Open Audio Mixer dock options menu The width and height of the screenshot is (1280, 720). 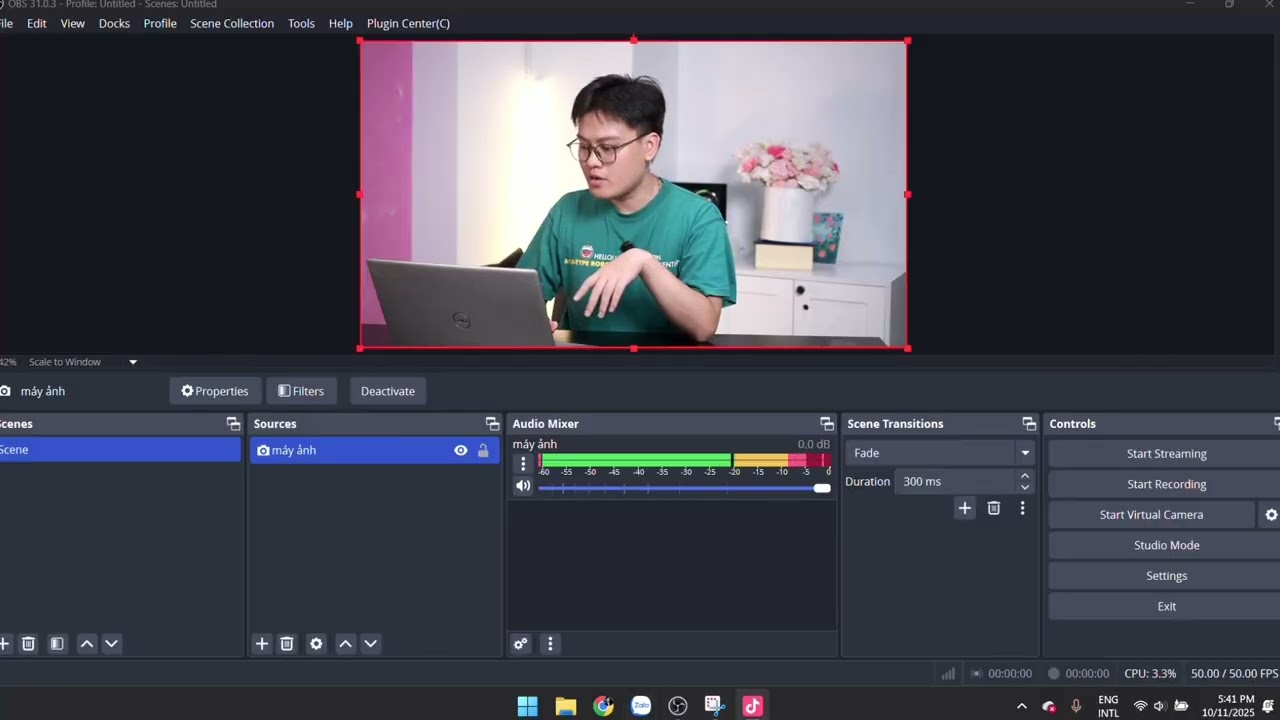pyautogui.click(x=550, y=644)
